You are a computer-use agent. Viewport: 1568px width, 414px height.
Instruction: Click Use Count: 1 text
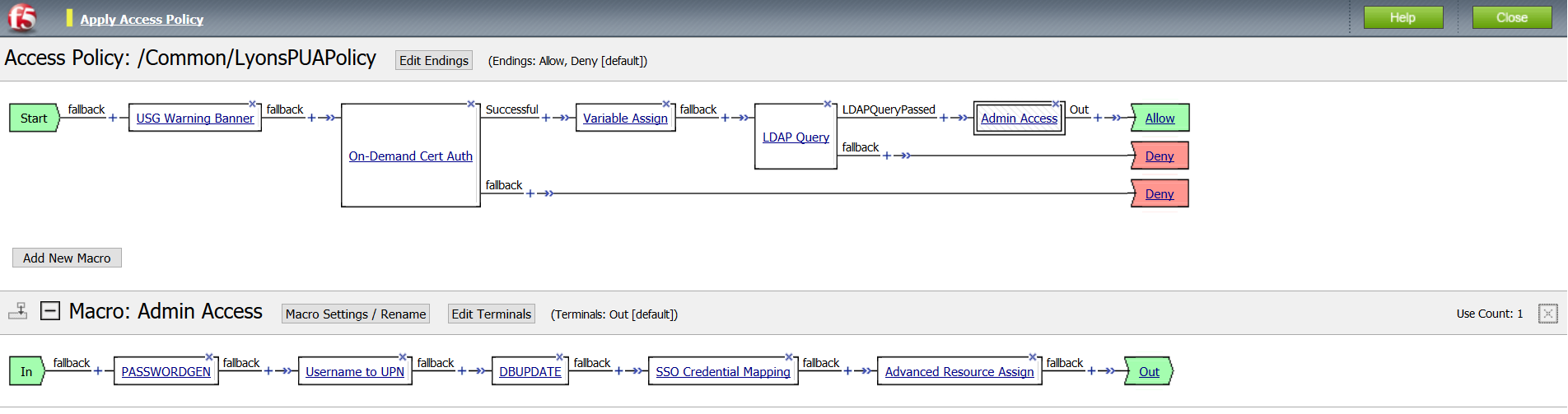coord(1490,314)
